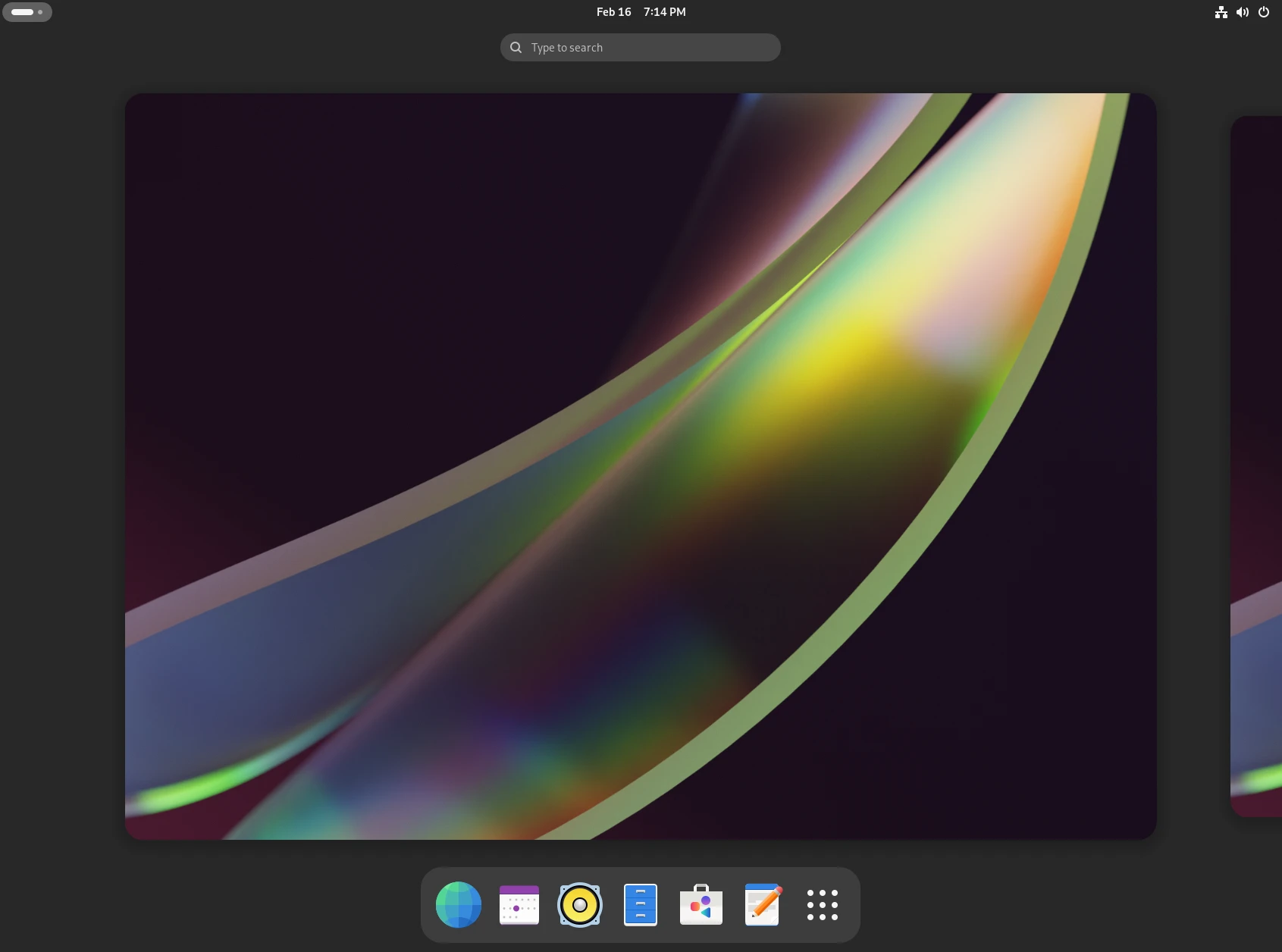Click the magnifier icon in the search bar
1282x952 pixels.
click(x=516, y=48)
